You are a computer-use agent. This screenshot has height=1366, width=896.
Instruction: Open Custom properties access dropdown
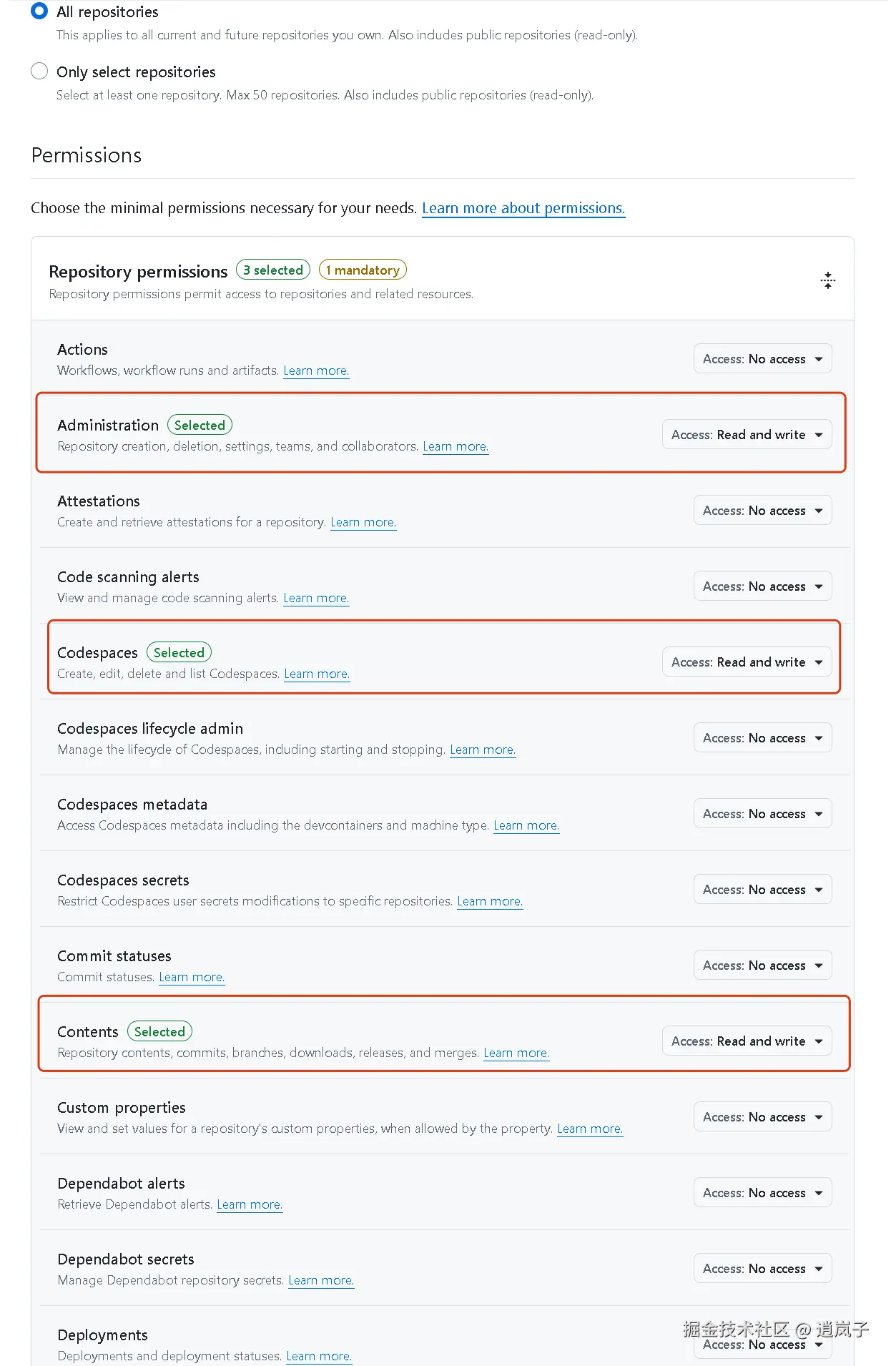[762, 1117]
